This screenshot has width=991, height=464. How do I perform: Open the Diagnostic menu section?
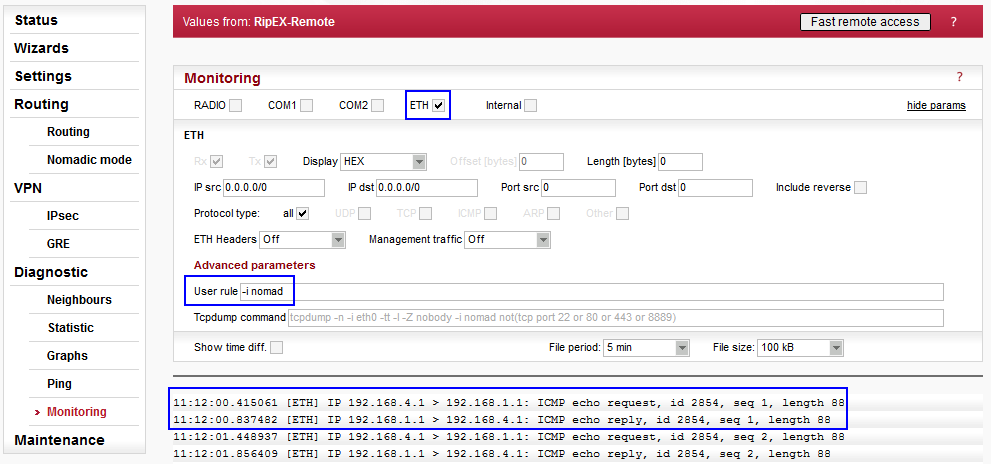coord(51,272)
